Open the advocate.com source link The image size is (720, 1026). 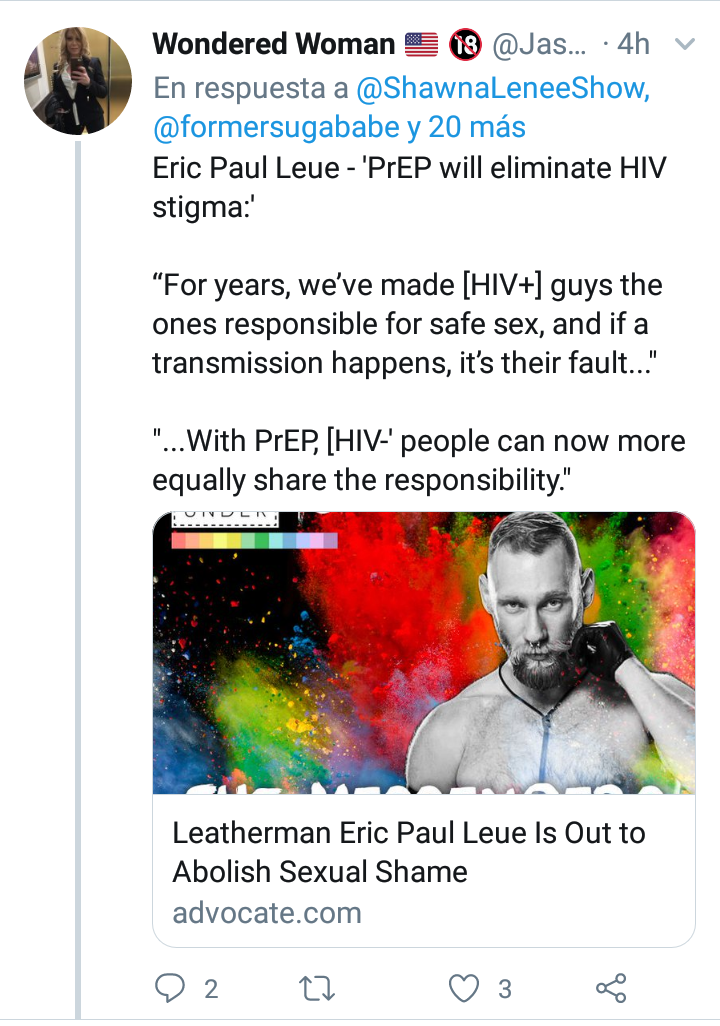[x=267, y=912]
